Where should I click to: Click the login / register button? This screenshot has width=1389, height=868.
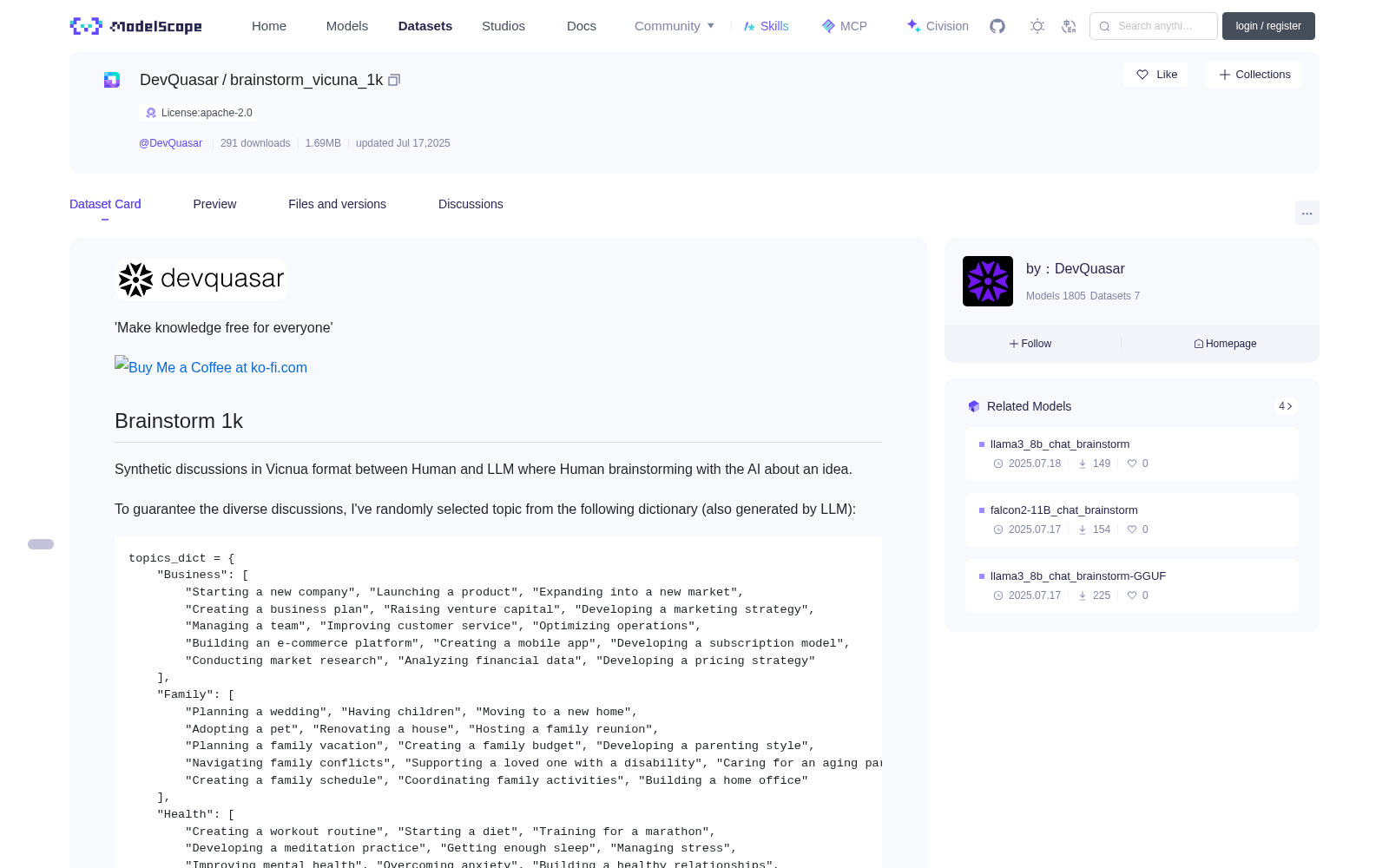pos(1268,26)
